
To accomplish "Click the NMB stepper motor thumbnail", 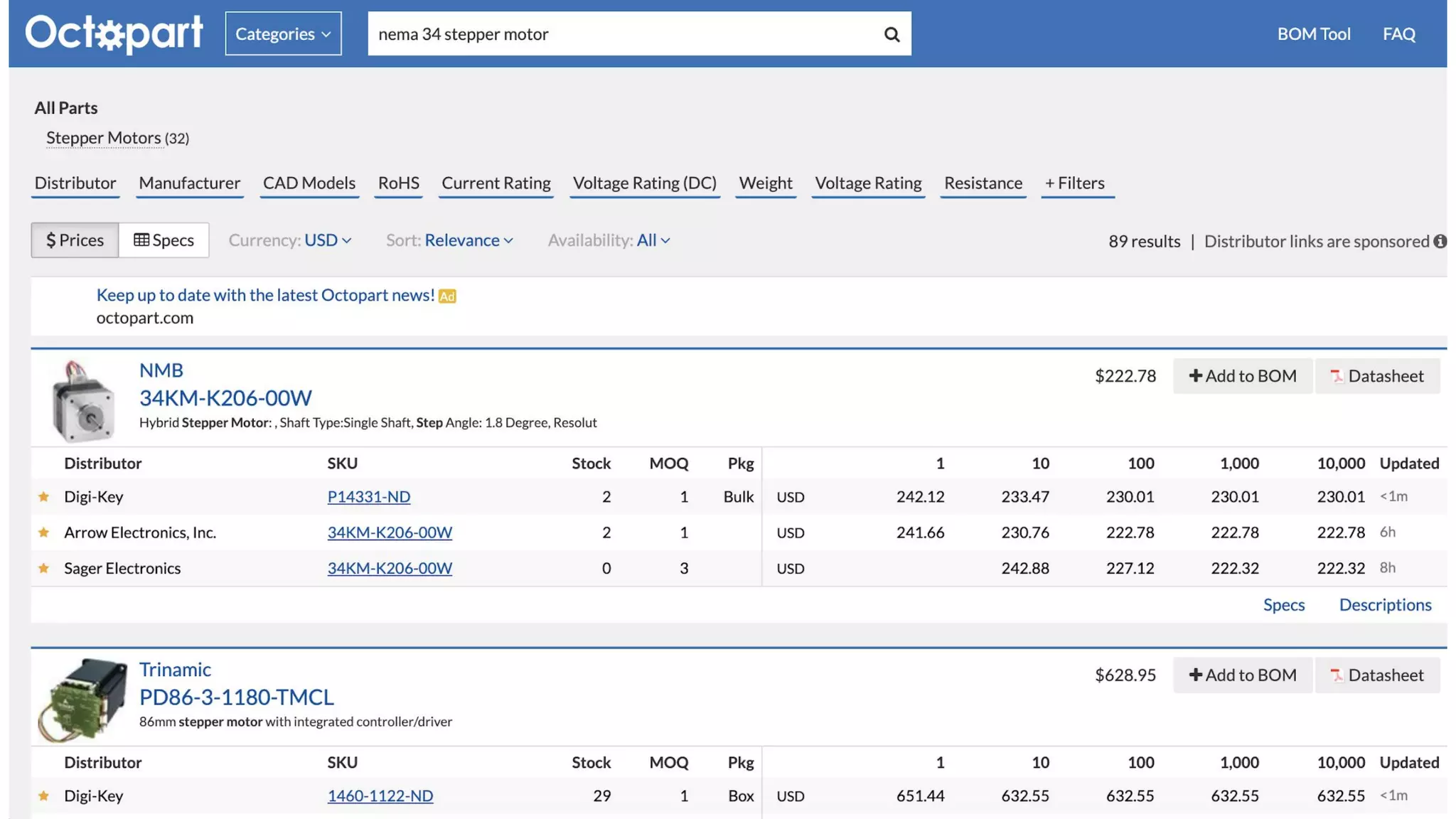I will (x=82, y=402).
